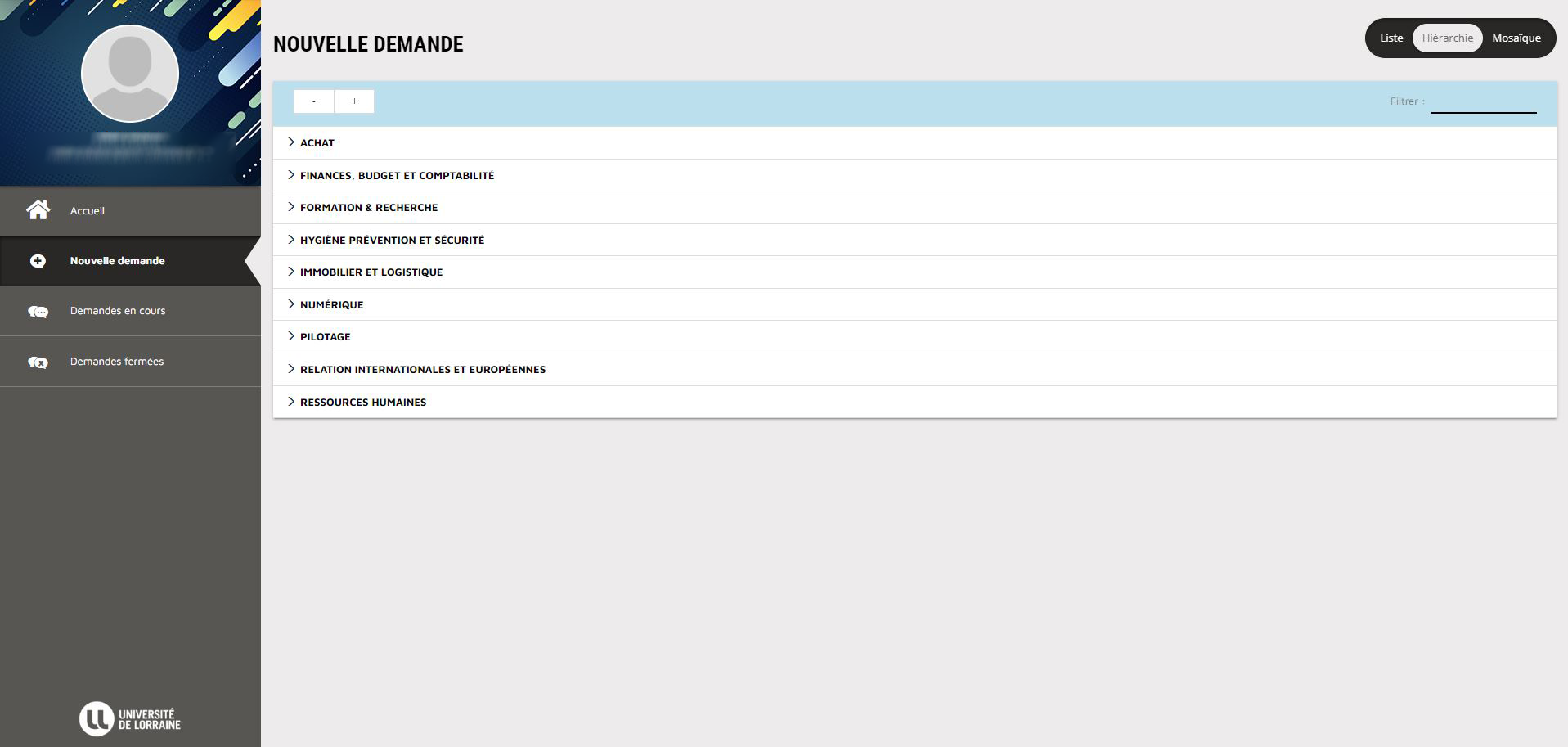
Task: Open Demandes fermées menu item
Action: [x=117, y=362]
